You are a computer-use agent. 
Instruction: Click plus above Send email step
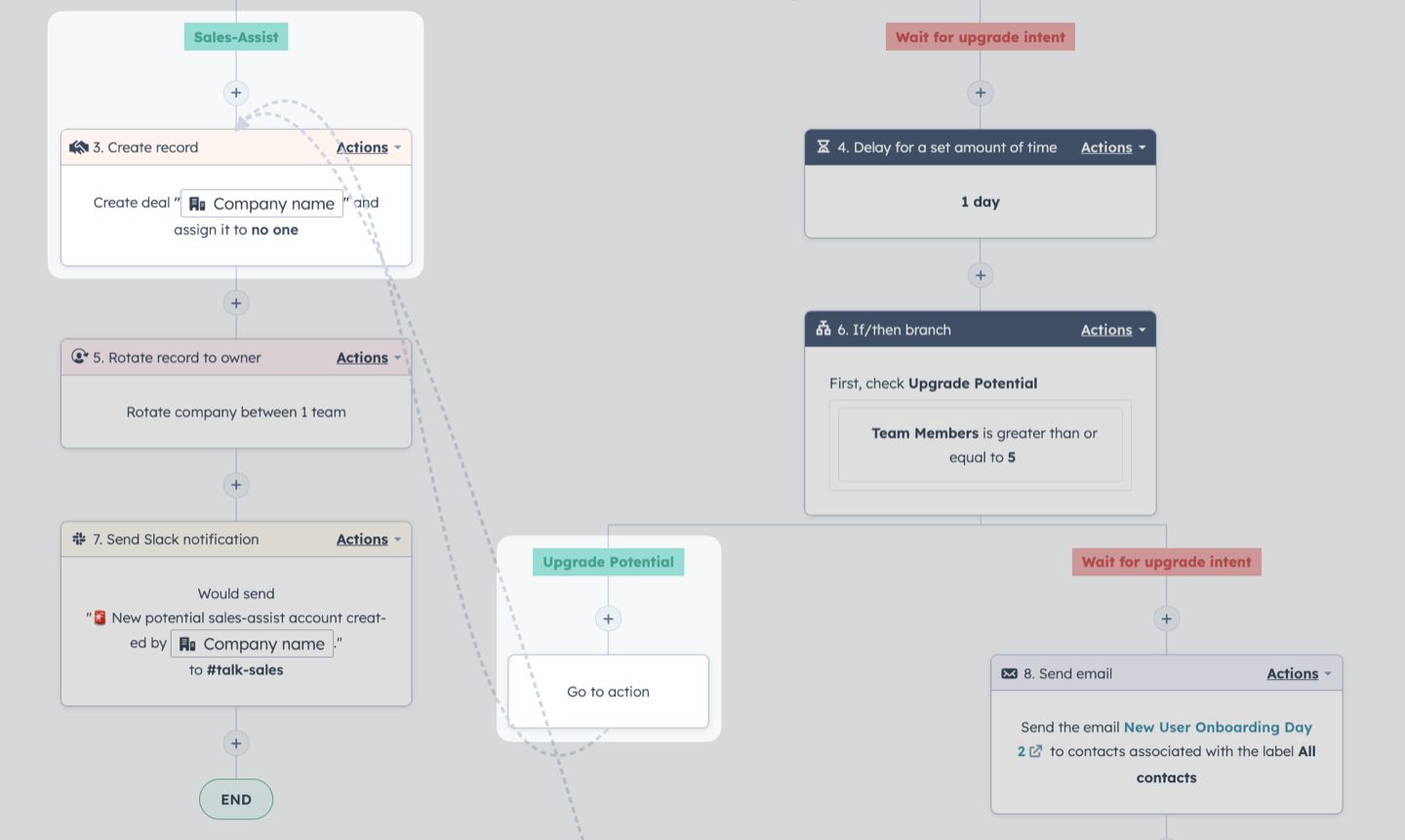pyautogui.click(x=1166, y=619)
